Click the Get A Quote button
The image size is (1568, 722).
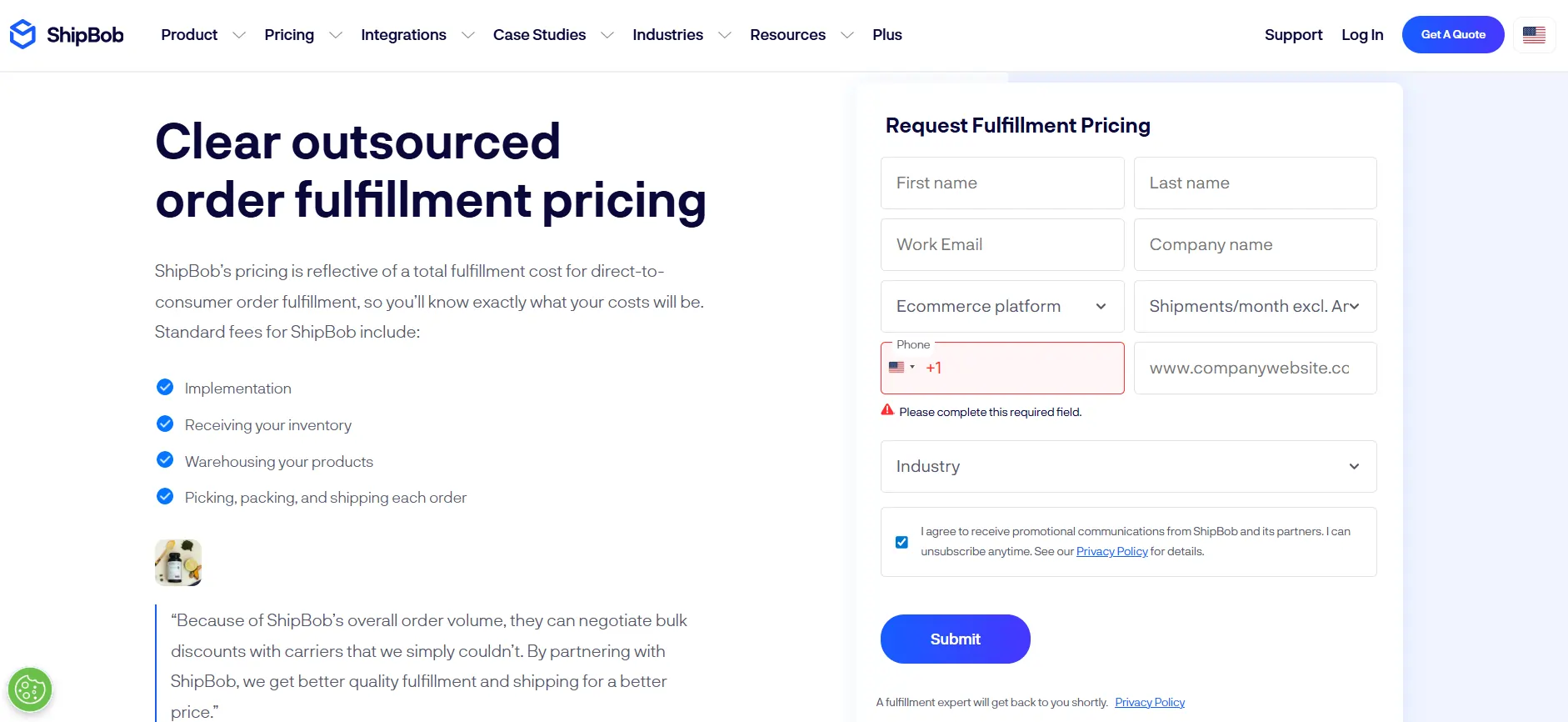1452,34
